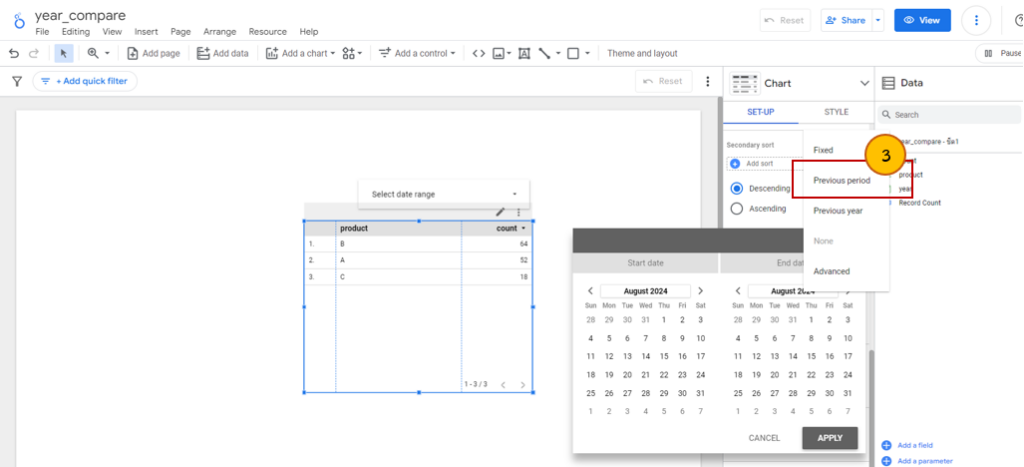Pick August 15 in the start calendar
The height and width of the screenshot is (467, 1024).
[x=646, y=356]
